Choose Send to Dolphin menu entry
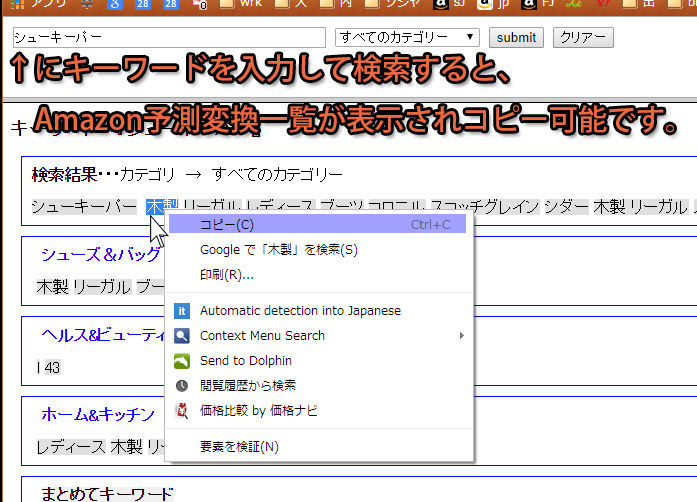Screen dimensions: 697x502 317,361
